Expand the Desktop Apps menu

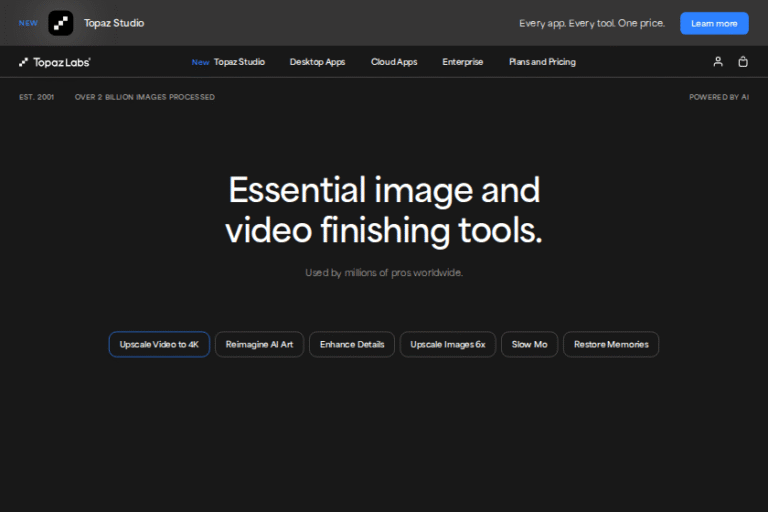point(317,62)
